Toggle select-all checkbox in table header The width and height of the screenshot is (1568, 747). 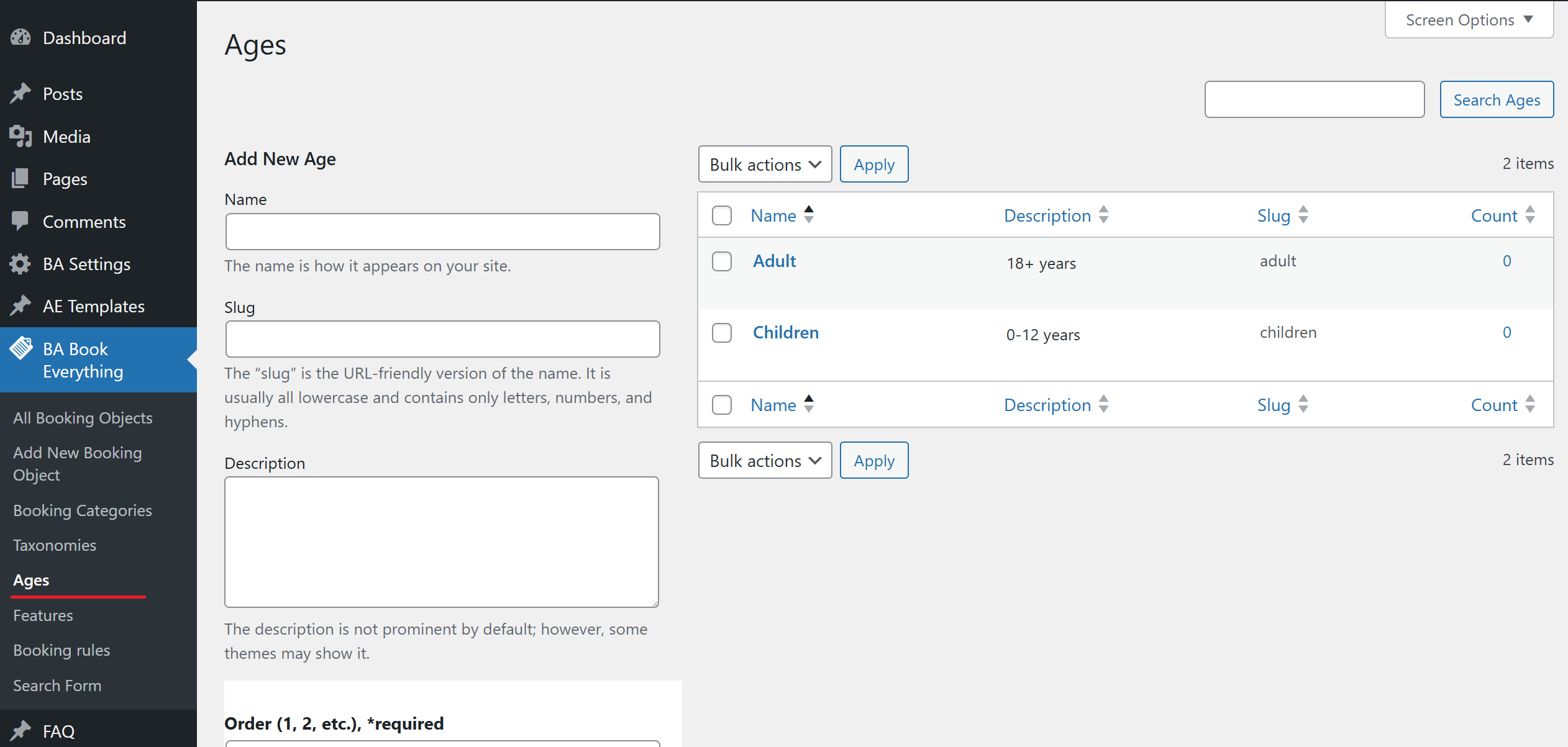pyautogui.click(x=721, y=215)
